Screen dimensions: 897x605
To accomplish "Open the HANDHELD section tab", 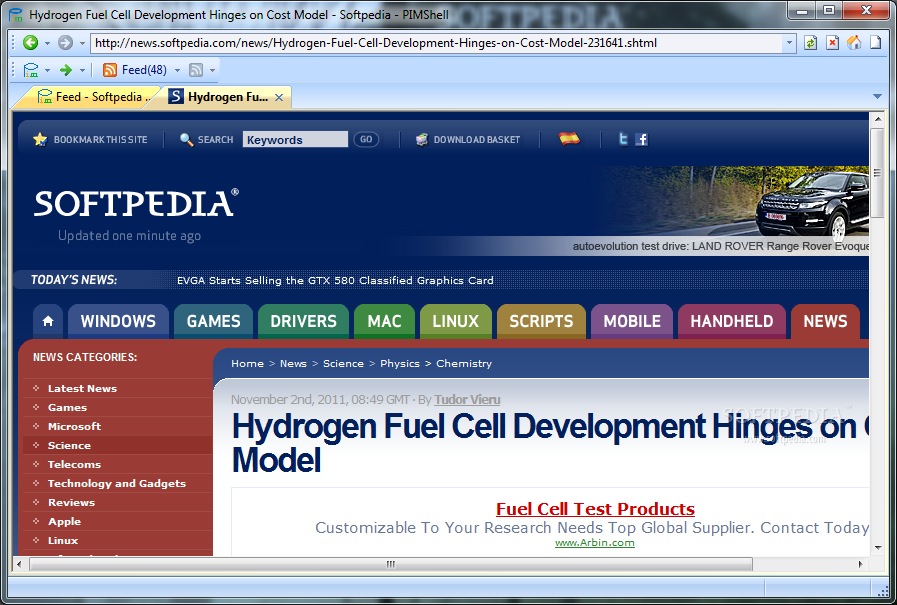I will pos(732,321).
